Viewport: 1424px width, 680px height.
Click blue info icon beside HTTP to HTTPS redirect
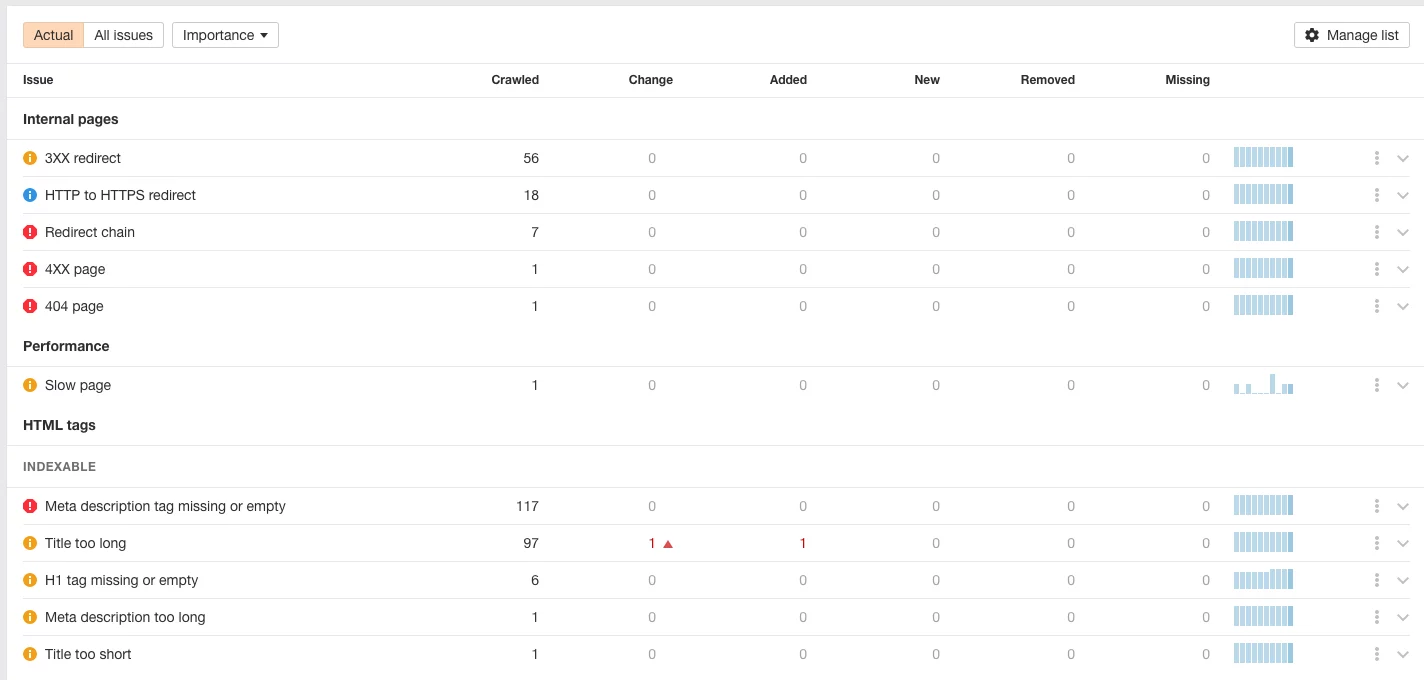click(x=30, y=195)
